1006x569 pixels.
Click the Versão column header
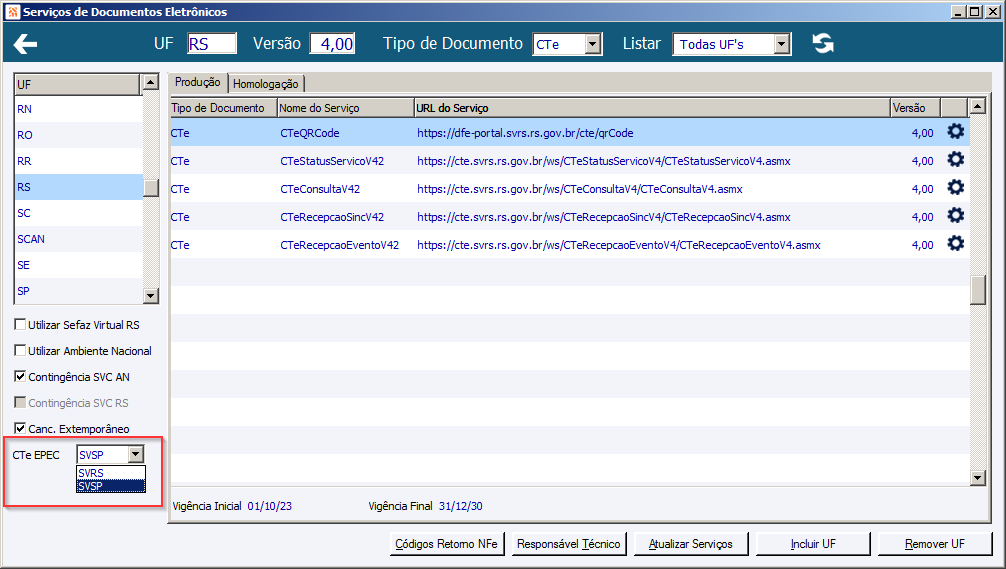point(916,108)
